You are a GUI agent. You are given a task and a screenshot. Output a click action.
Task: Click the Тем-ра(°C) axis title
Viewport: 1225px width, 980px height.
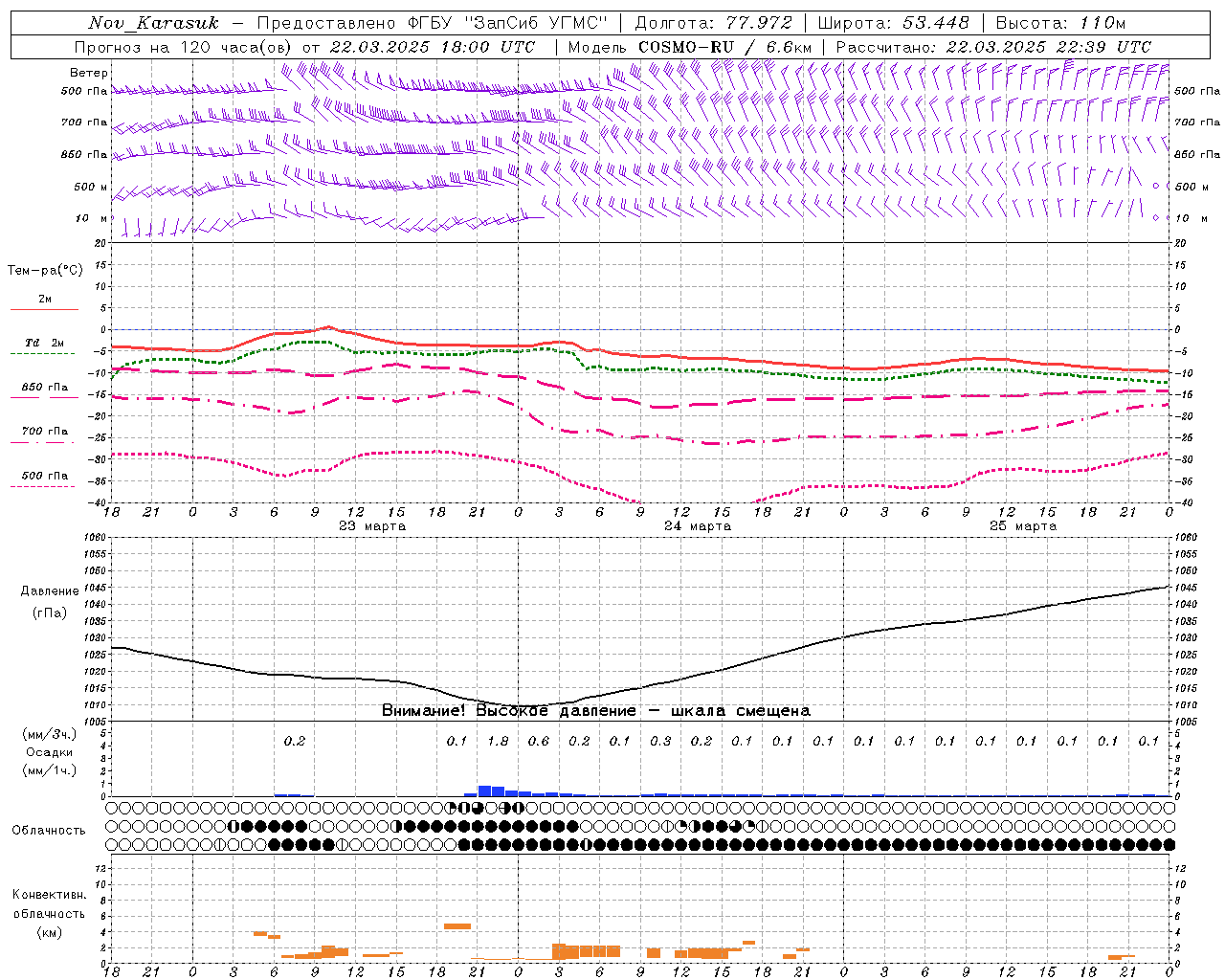pyautogui.click(x=45, y=271)
